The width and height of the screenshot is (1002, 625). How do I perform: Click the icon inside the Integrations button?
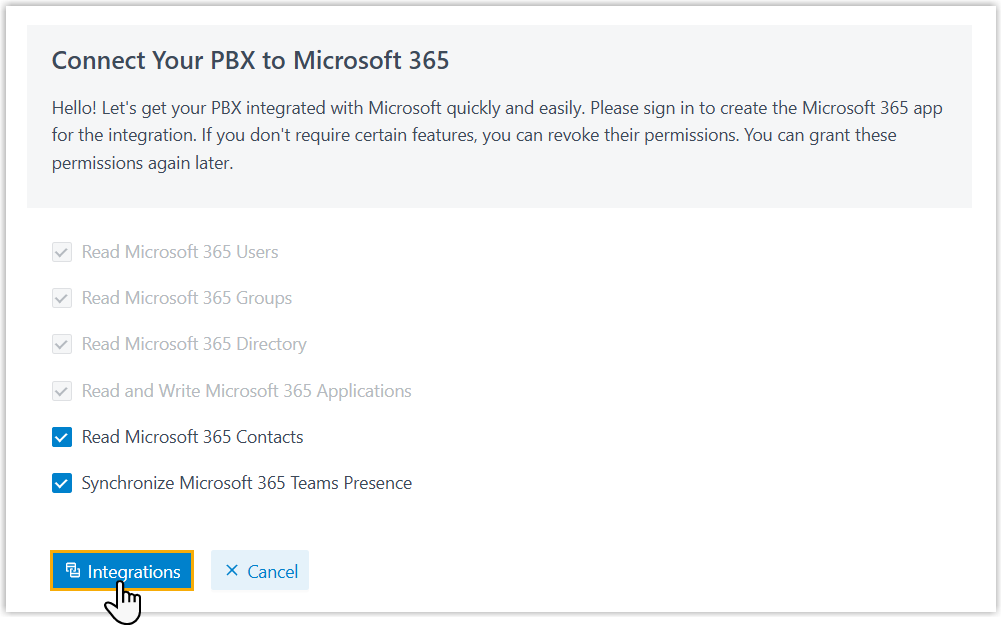pos(72,571)
